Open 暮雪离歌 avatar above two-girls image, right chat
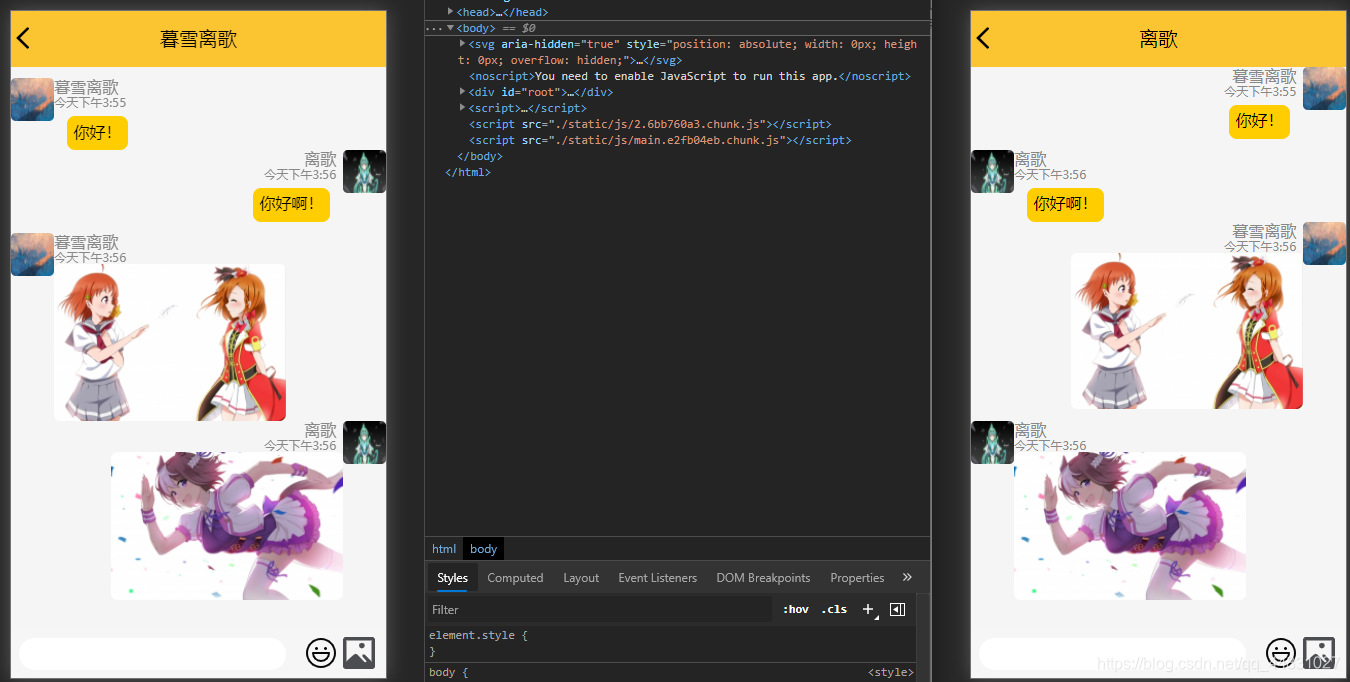Viewport: 1350px width, 682px height. pyautogui.click(x=1324, y=243)
